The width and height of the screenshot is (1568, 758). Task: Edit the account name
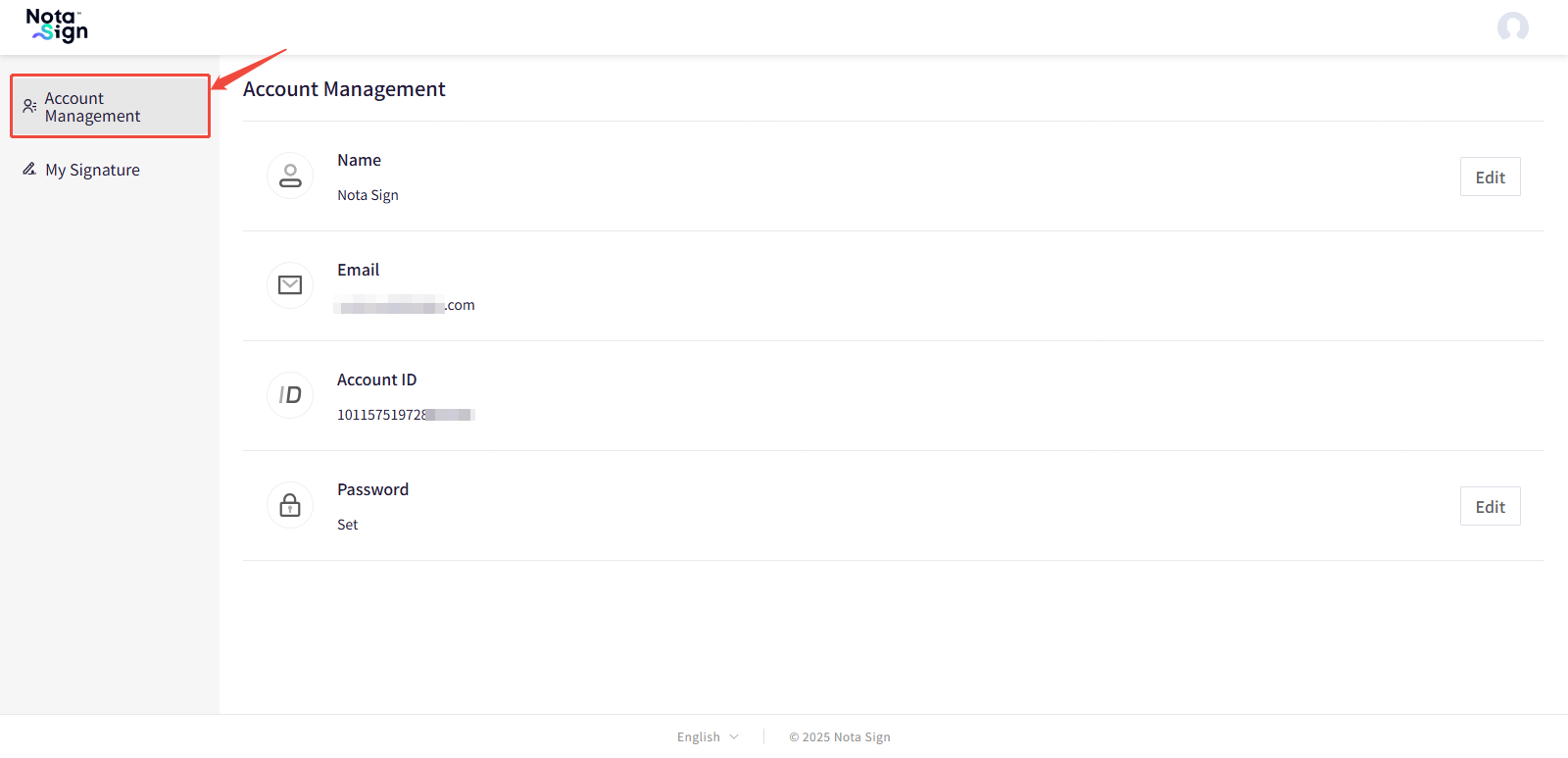(1490, 177)
